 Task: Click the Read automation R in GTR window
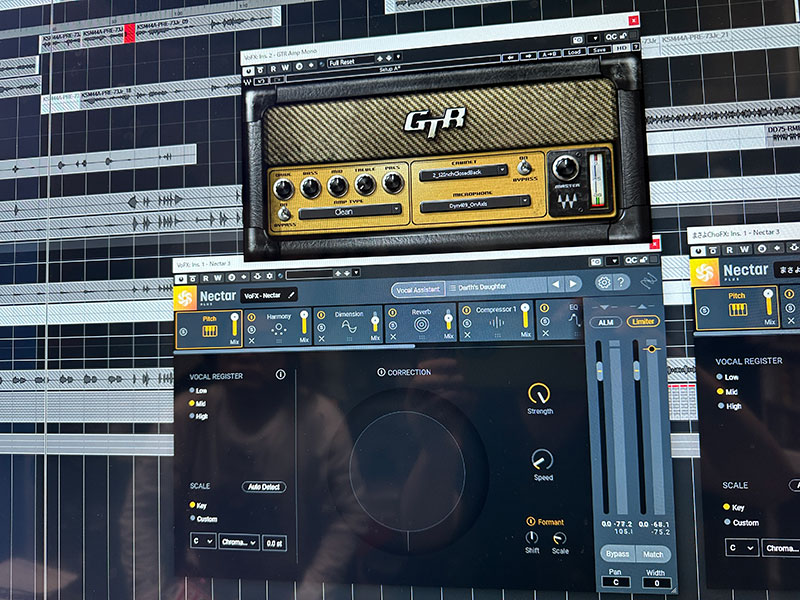click(273, 69)
